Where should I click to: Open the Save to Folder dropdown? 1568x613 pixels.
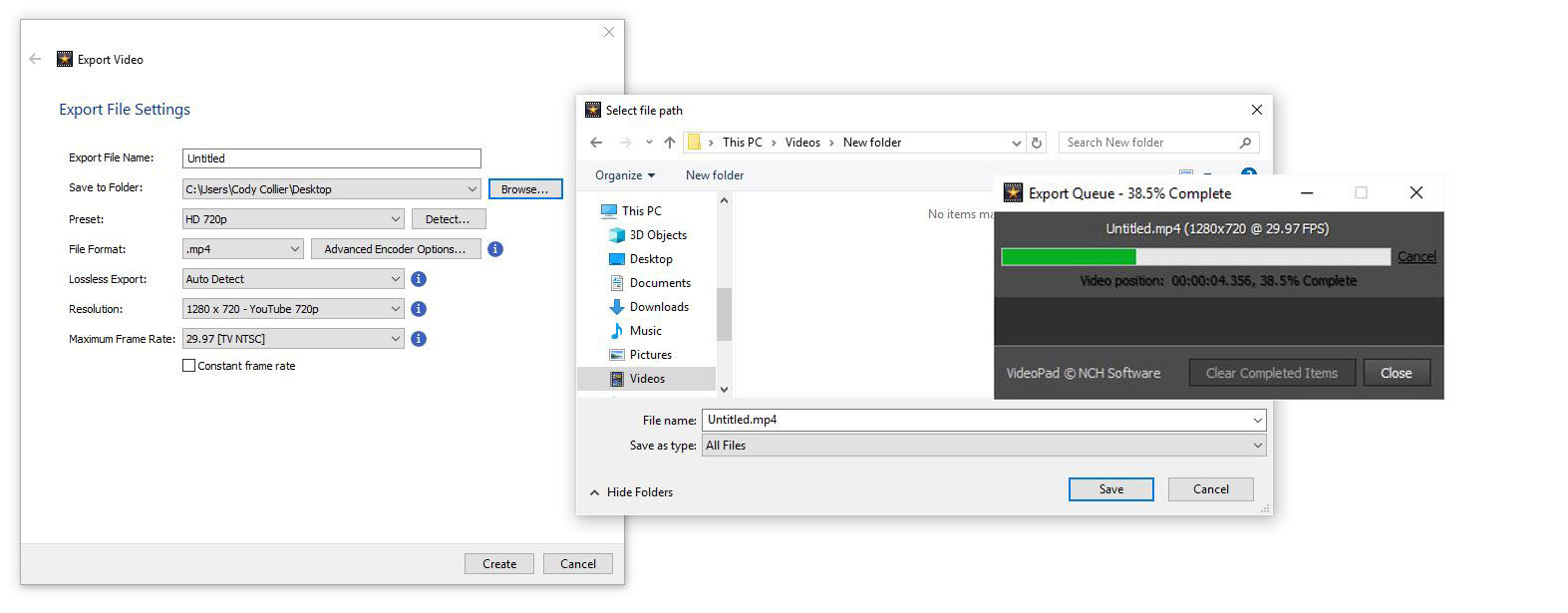(x=332, y=188)
